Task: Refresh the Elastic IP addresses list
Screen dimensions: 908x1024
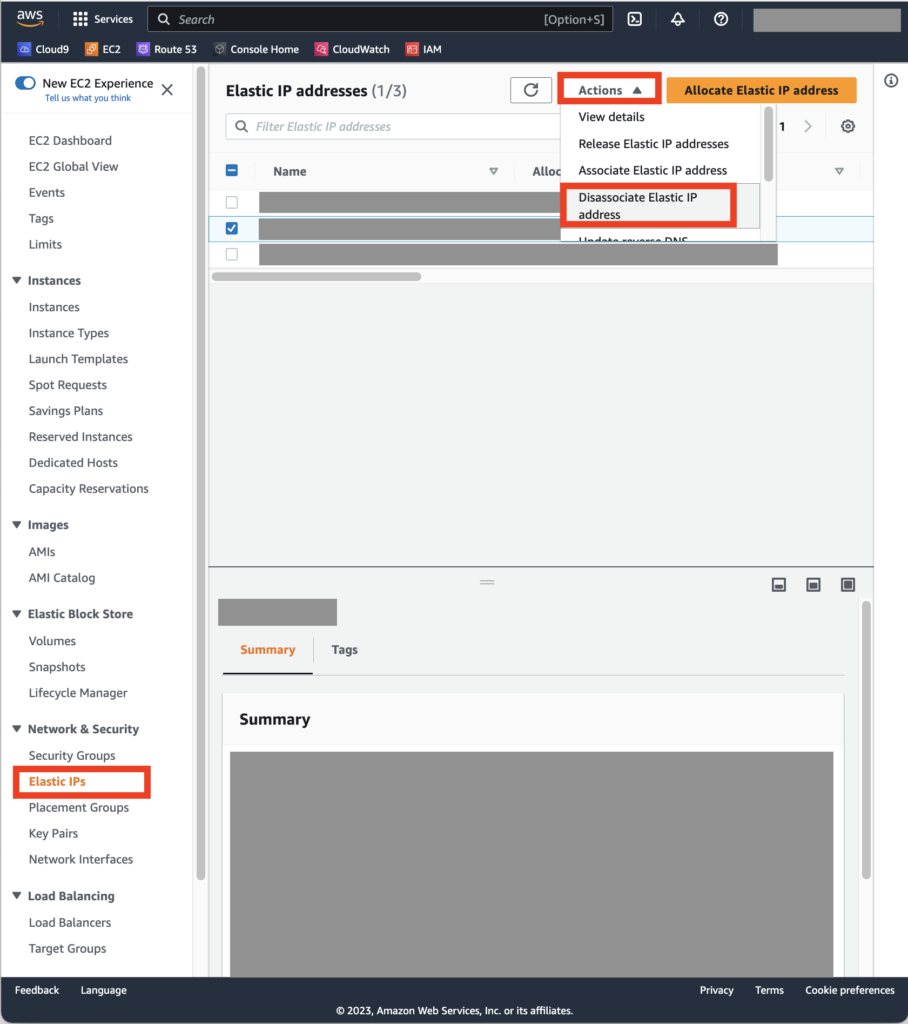Action: [530, 90]
